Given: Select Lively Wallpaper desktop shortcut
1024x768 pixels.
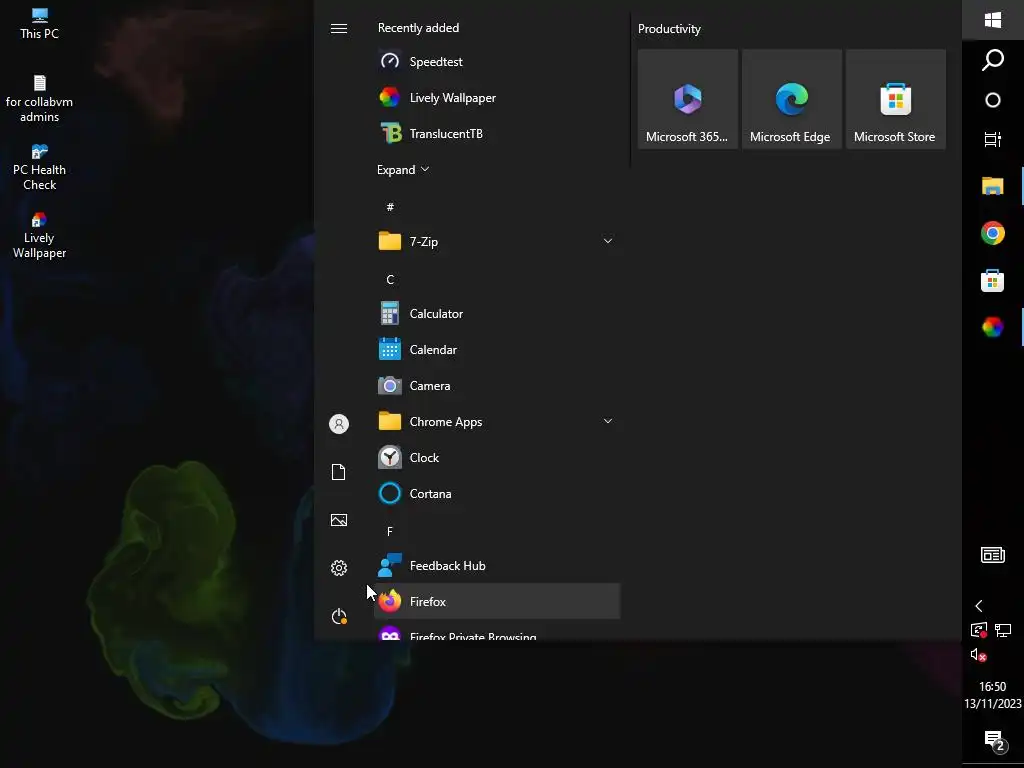Looking at the screenshot, I should tap(39, 236).
